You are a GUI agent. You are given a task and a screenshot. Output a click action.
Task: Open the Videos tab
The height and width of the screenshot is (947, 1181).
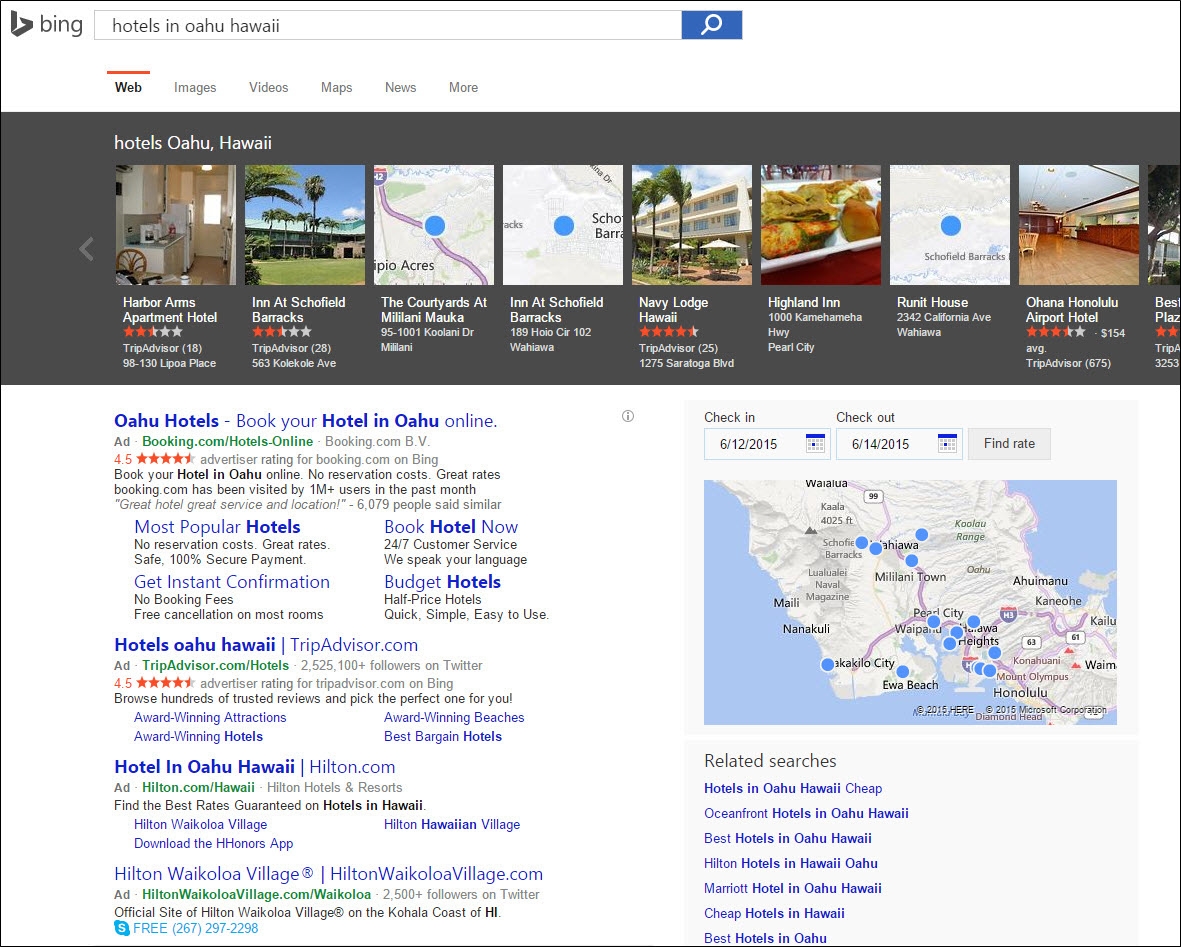[x=269, y=87]
